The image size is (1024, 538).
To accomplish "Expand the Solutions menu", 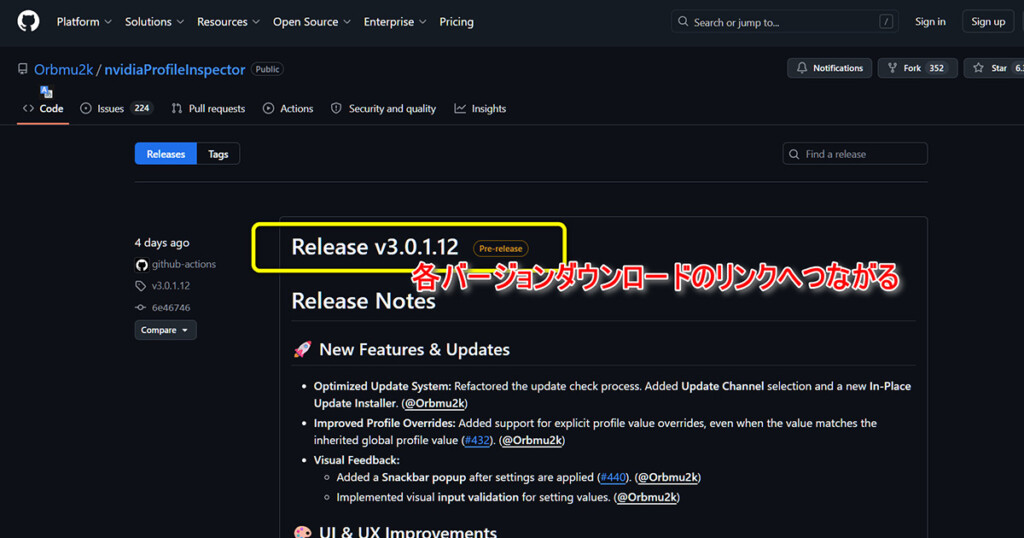I will point(154,22).
